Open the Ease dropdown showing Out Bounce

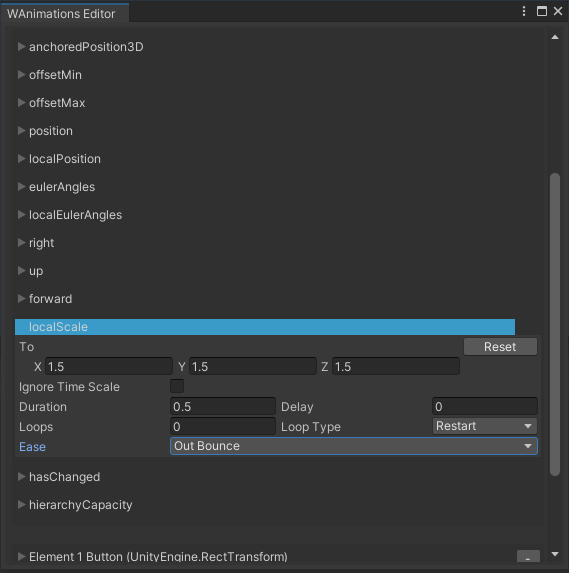[x=354, y=446]
